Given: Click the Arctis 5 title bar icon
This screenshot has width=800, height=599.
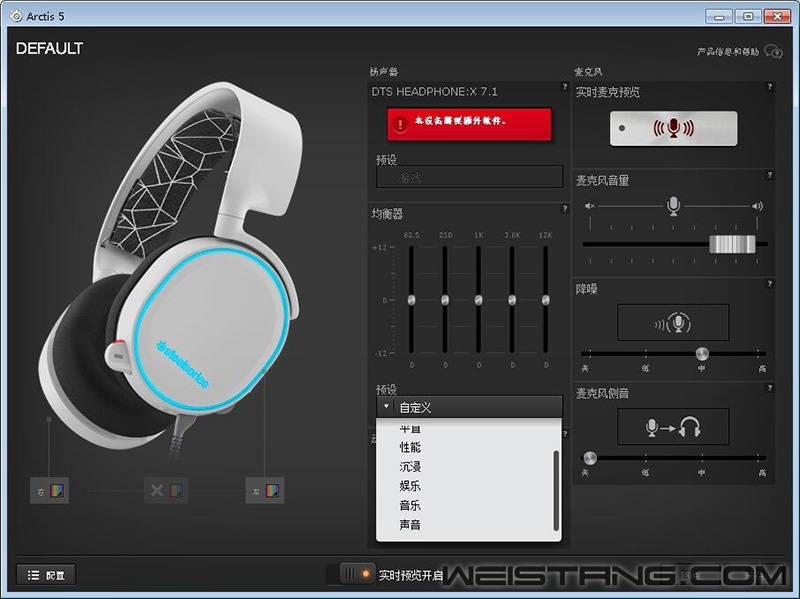Looking at the screenshot, I should click(x=16, y=16).
